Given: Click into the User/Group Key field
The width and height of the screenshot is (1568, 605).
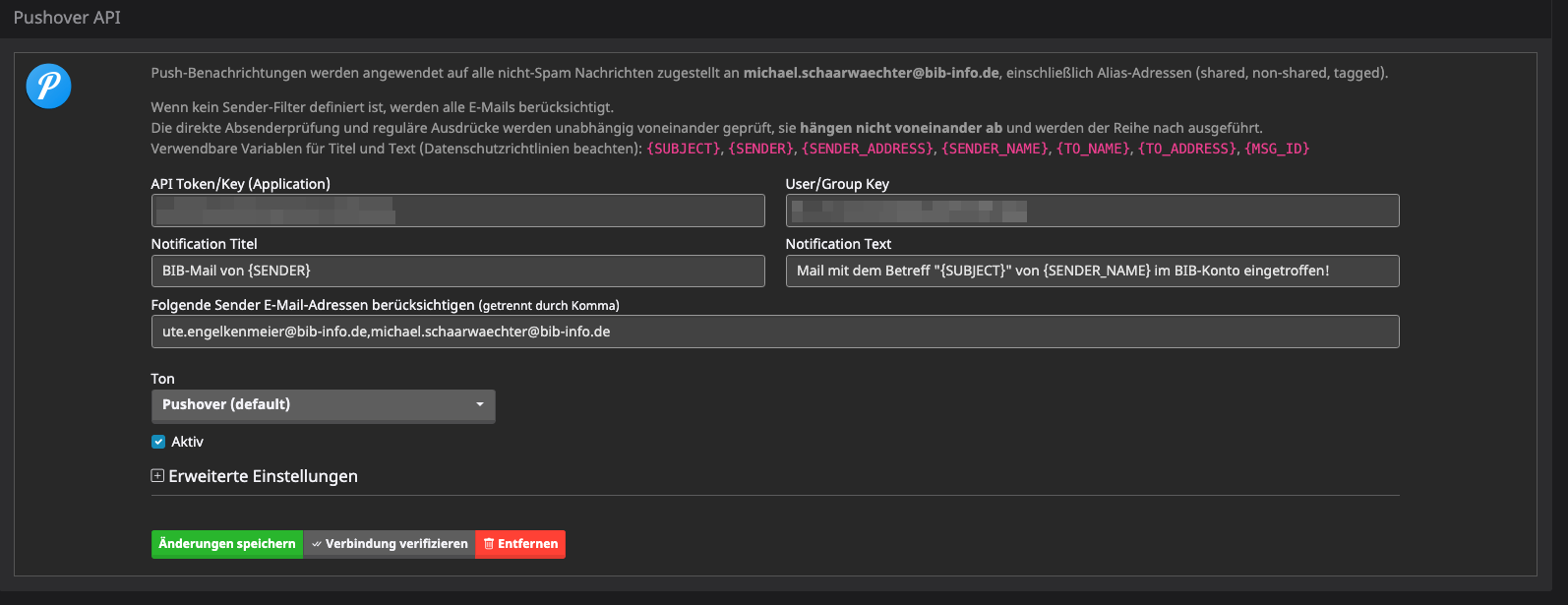Looking at the screenshot, I should click(1092, 211).
